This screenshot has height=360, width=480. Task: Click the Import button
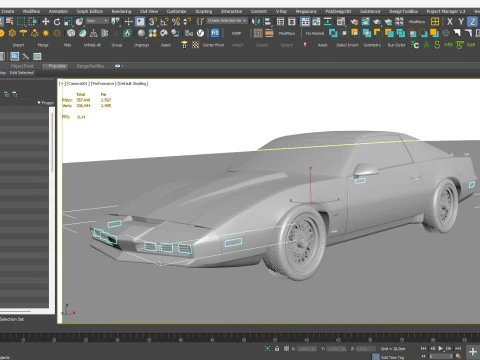tap(19, 45)
